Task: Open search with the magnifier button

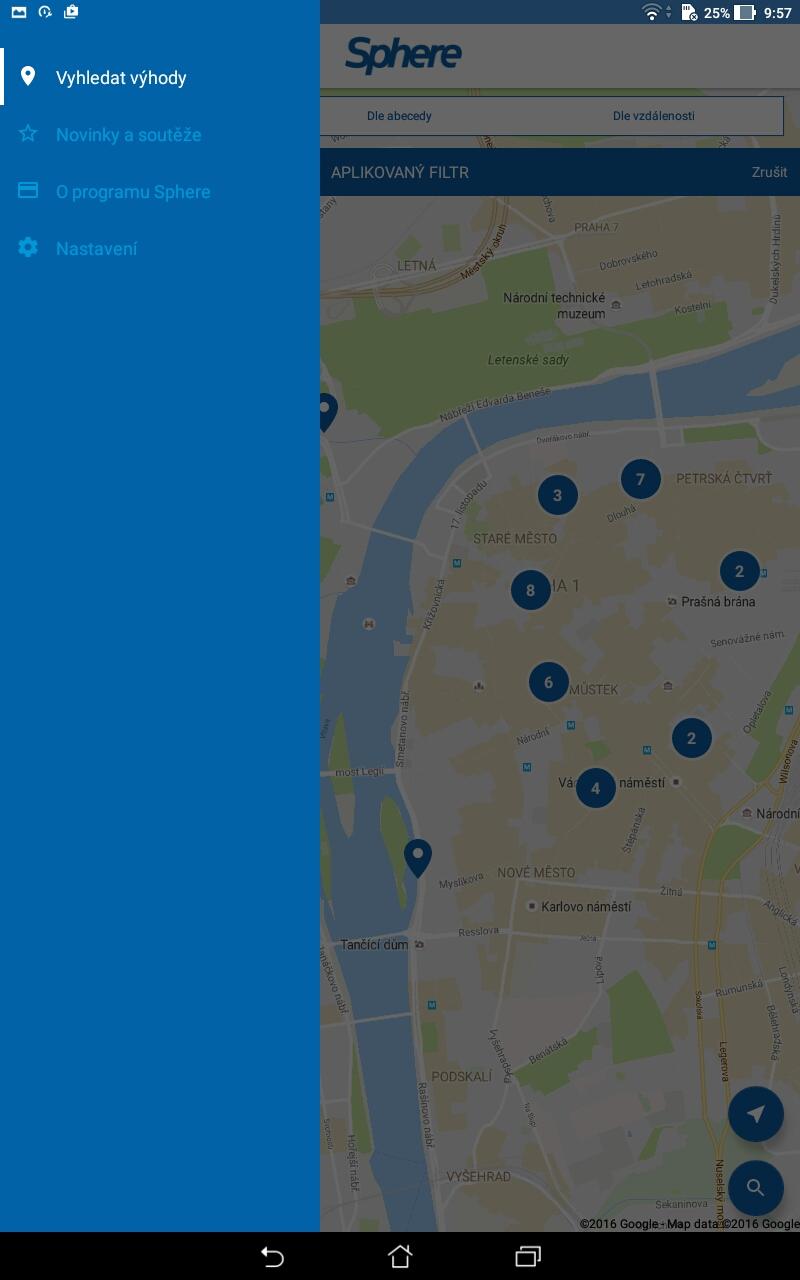Action: [x=756, y=1188]
